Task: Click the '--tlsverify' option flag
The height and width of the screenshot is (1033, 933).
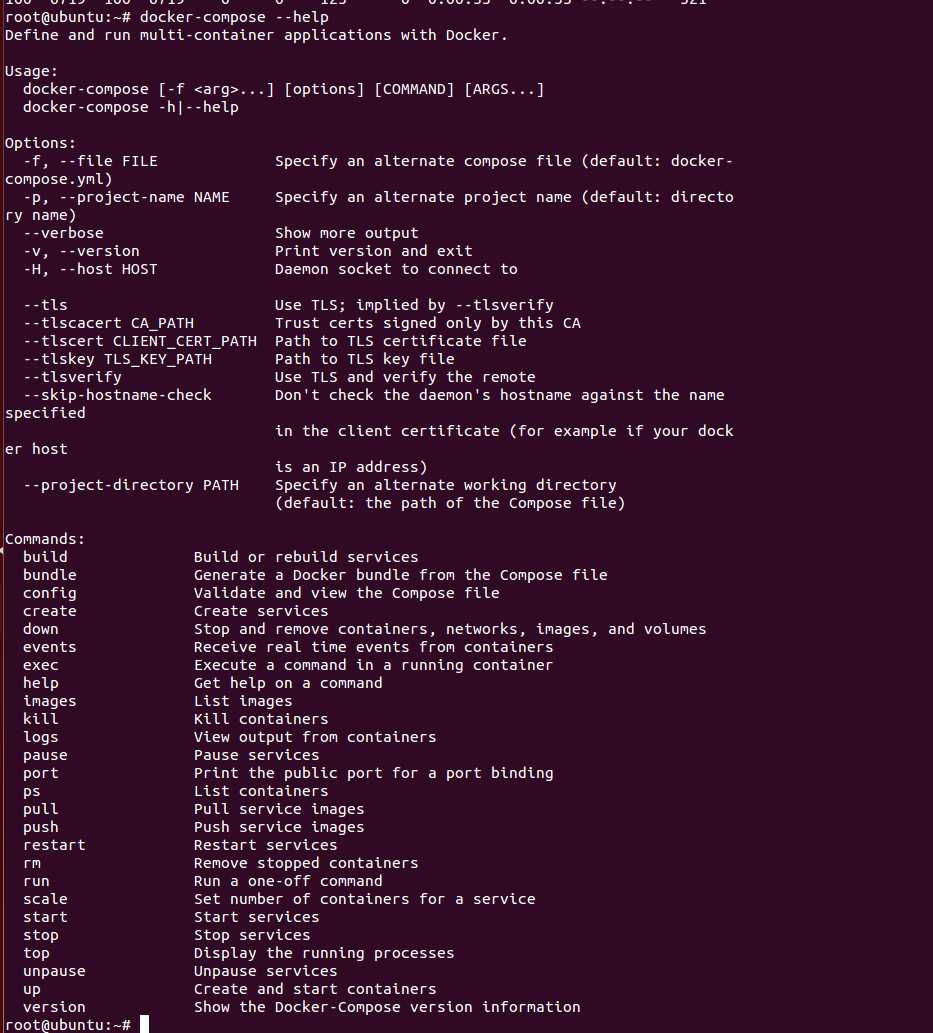Action: (x=72, y=377)
